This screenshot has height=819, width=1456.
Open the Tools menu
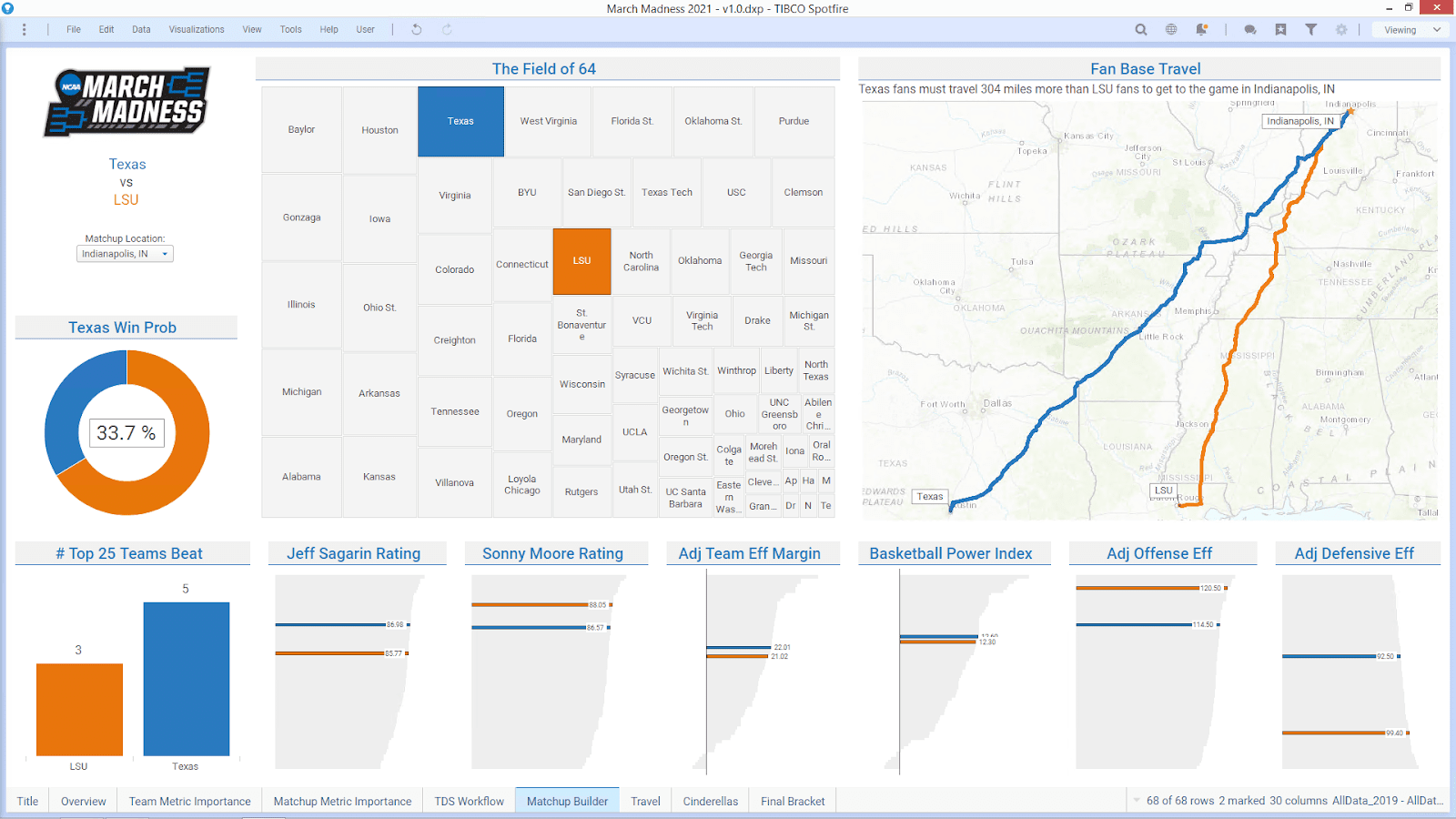pos(291,29)
